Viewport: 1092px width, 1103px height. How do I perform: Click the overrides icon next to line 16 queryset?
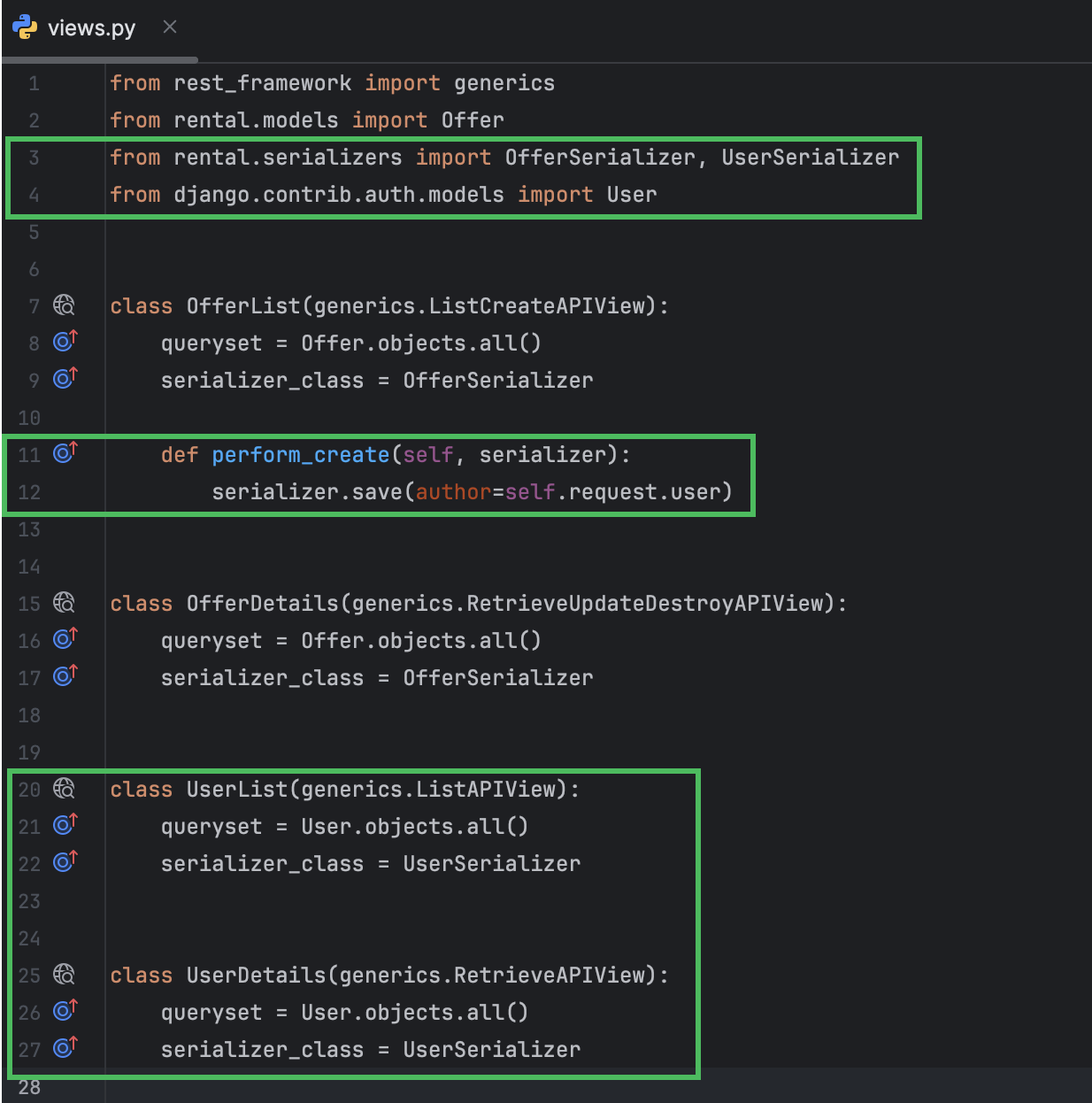pyautogui.click(x=62, y=640)
